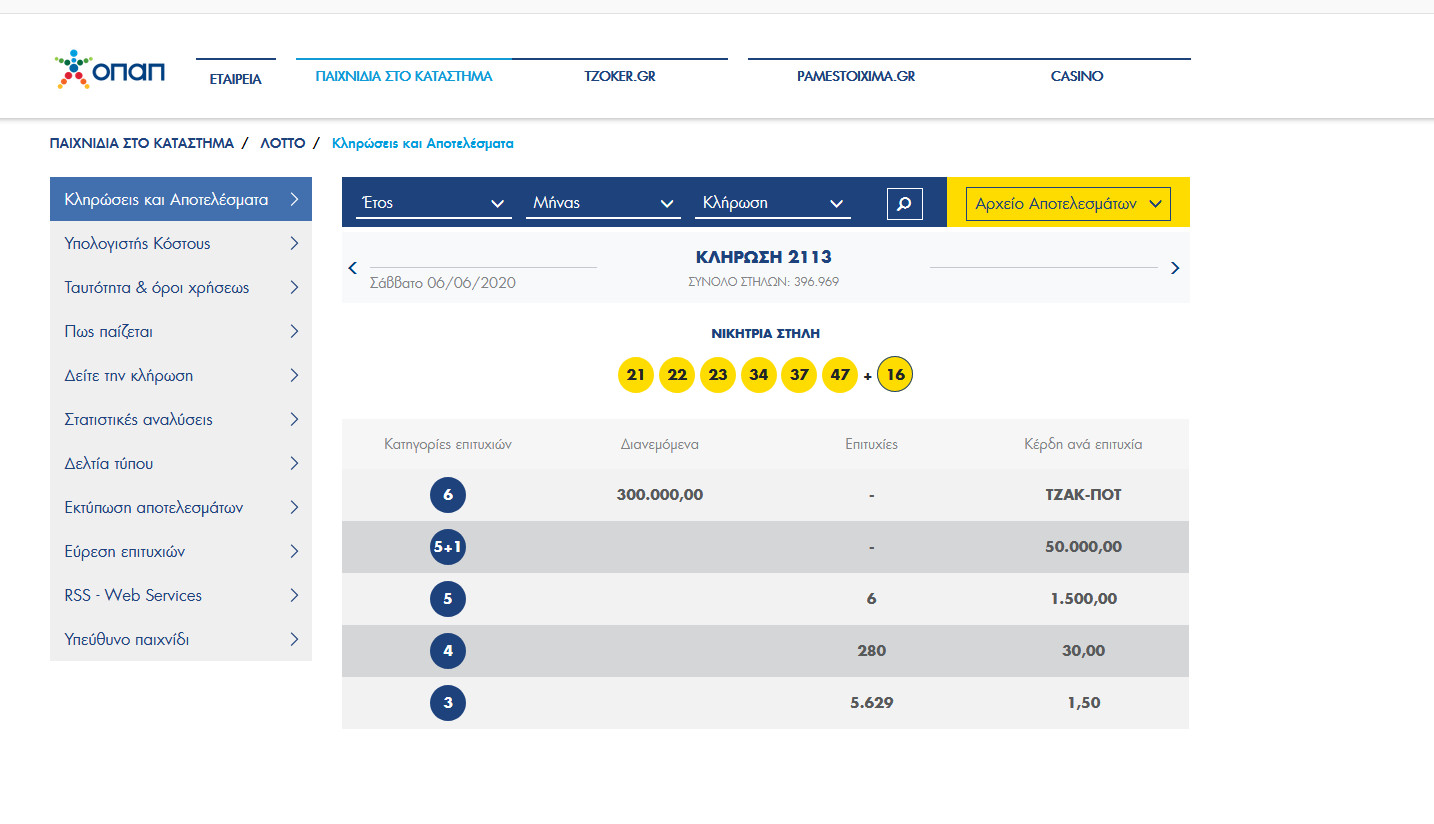The width and height of the screenshot is (1434, 824).
Task: Open the Κλήρωση draw dropdown
Action: coord(773,203)
